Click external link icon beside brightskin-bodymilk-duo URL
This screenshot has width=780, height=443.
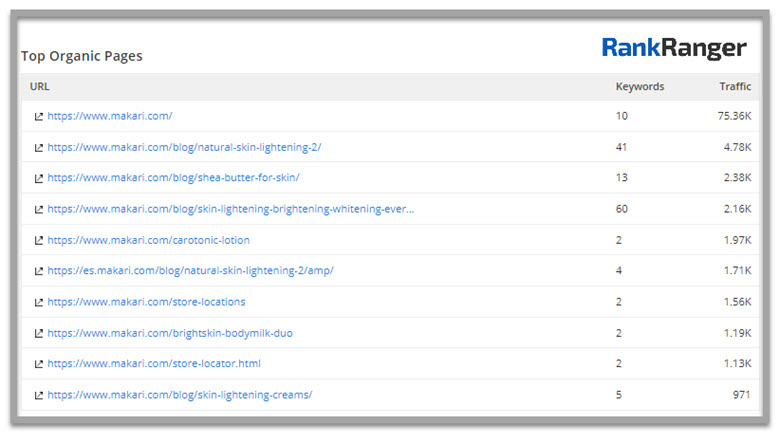coord(38,334)
